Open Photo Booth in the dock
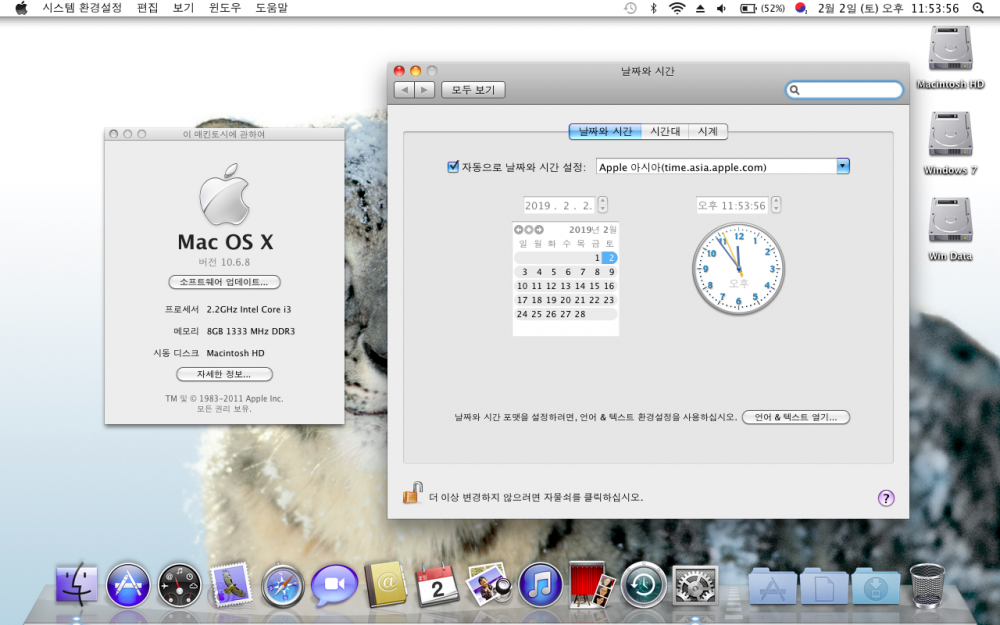 pyautogui.click(x=591, y=584)
